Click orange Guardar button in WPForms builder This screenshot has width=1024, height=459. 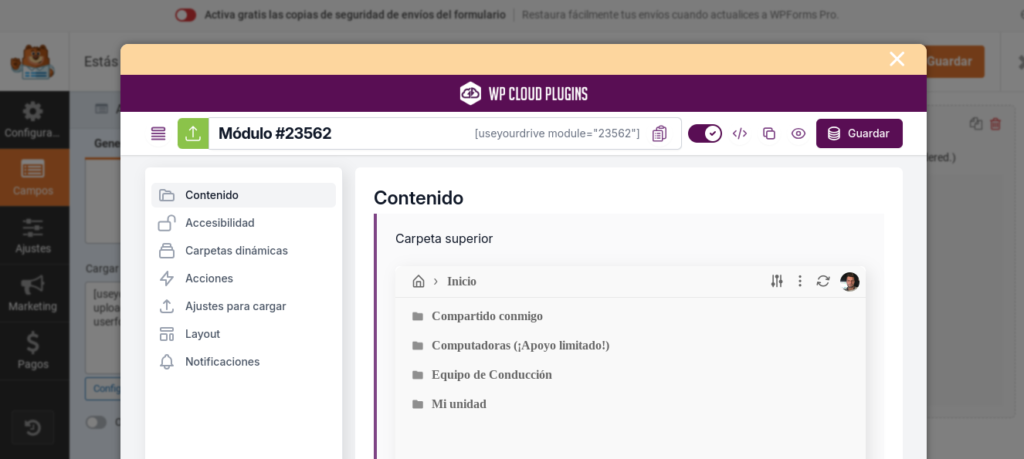pos(955,61)
